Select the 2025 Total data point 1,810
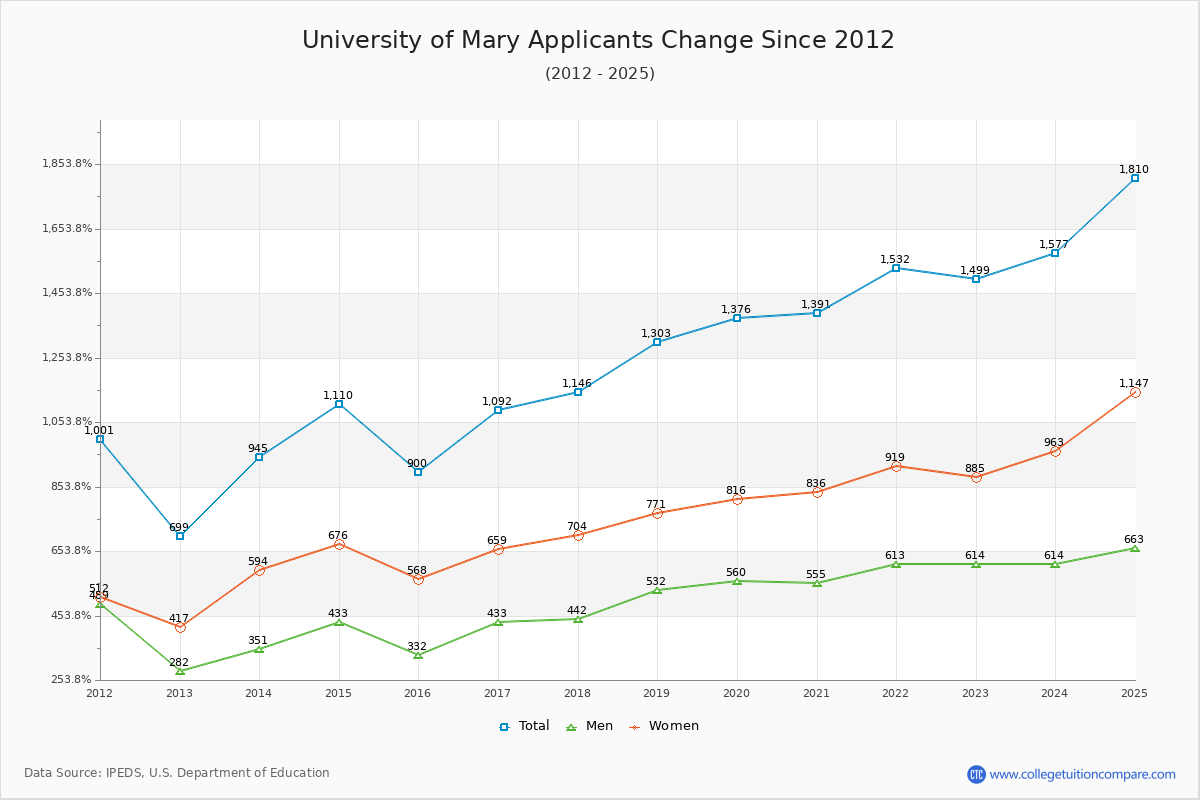The width and height of the screenshot is (1200, 800). point(1135,178)
